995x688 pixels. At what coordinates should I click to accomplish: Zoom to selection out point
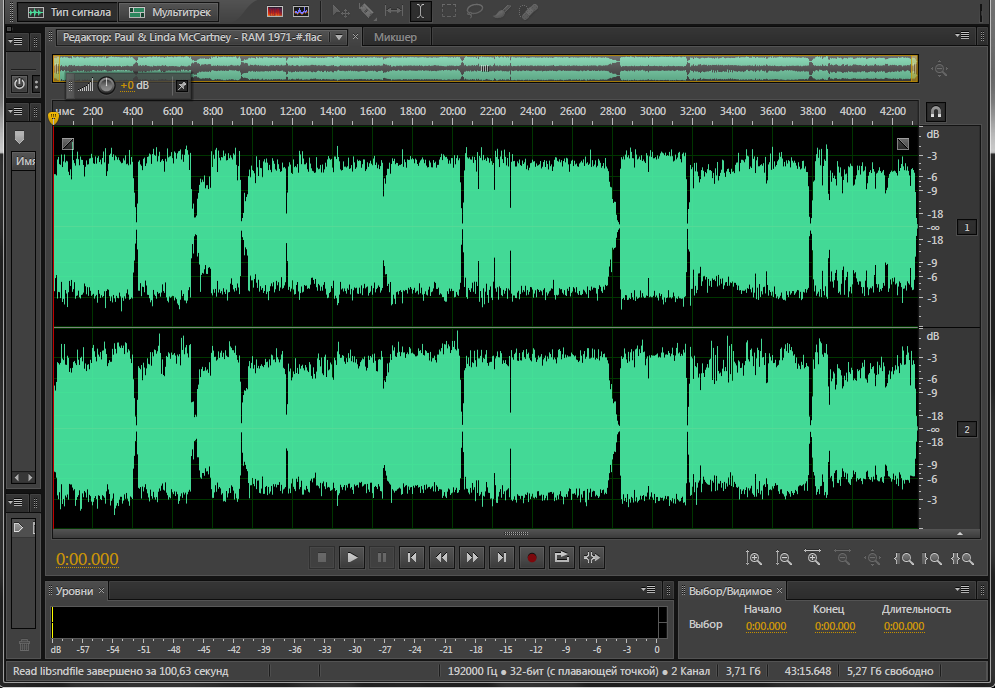coord(932,559)
